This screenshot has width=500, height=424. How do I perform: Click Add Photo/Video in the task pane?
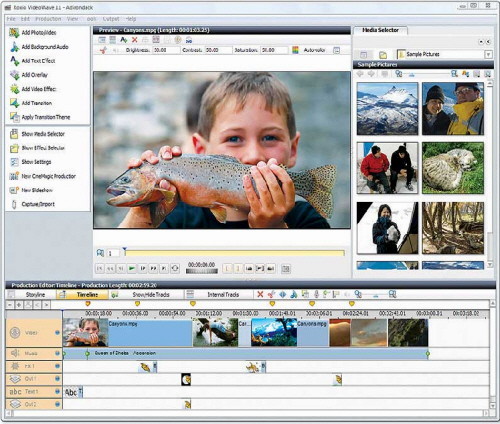tap(33, 33)
